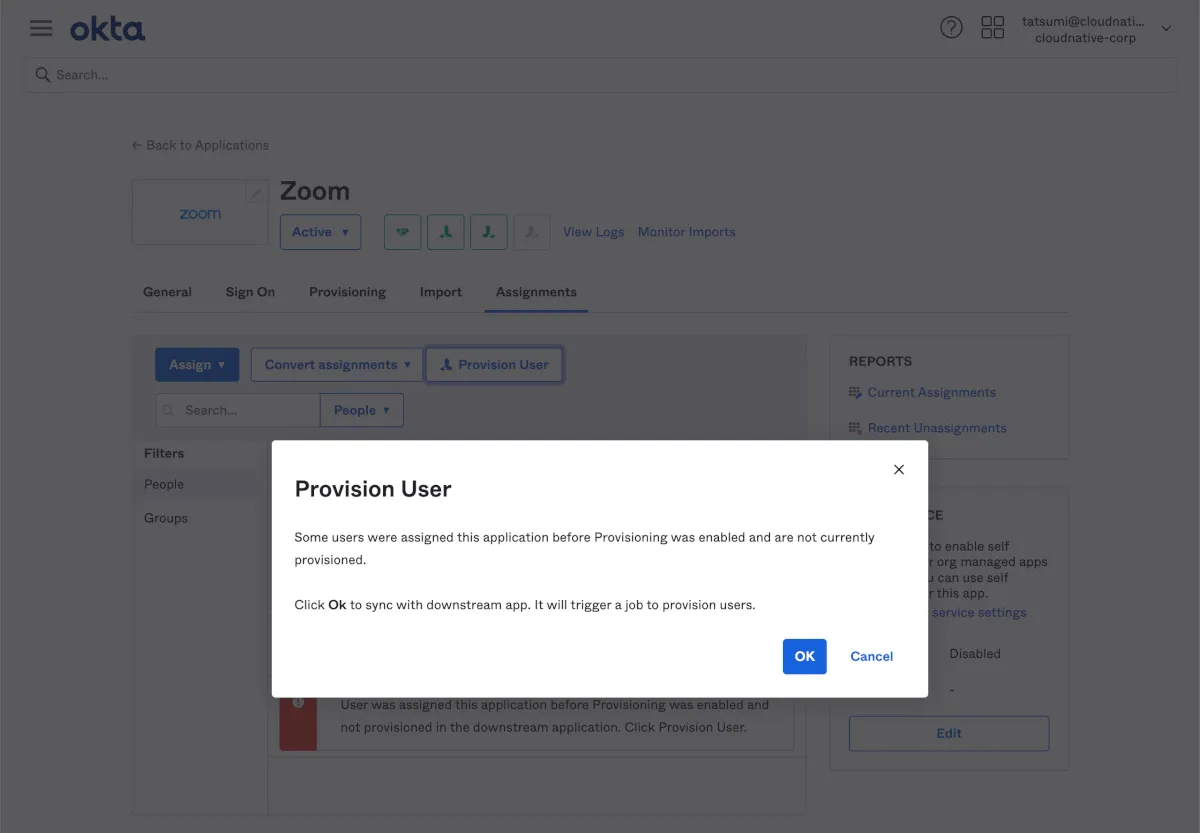Open the Current Assignments report
Image resolution: width=1200 pixels, height=833 pixels.
pos(931,392)
